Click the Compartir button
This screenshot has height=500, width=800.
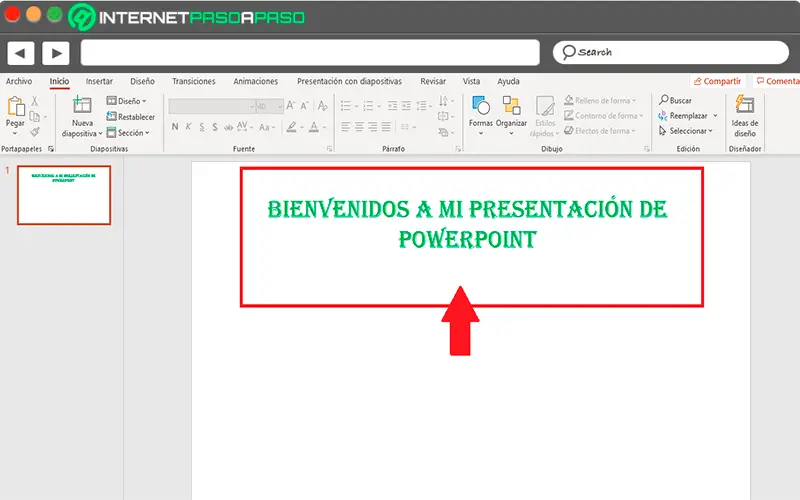[717, 82]
